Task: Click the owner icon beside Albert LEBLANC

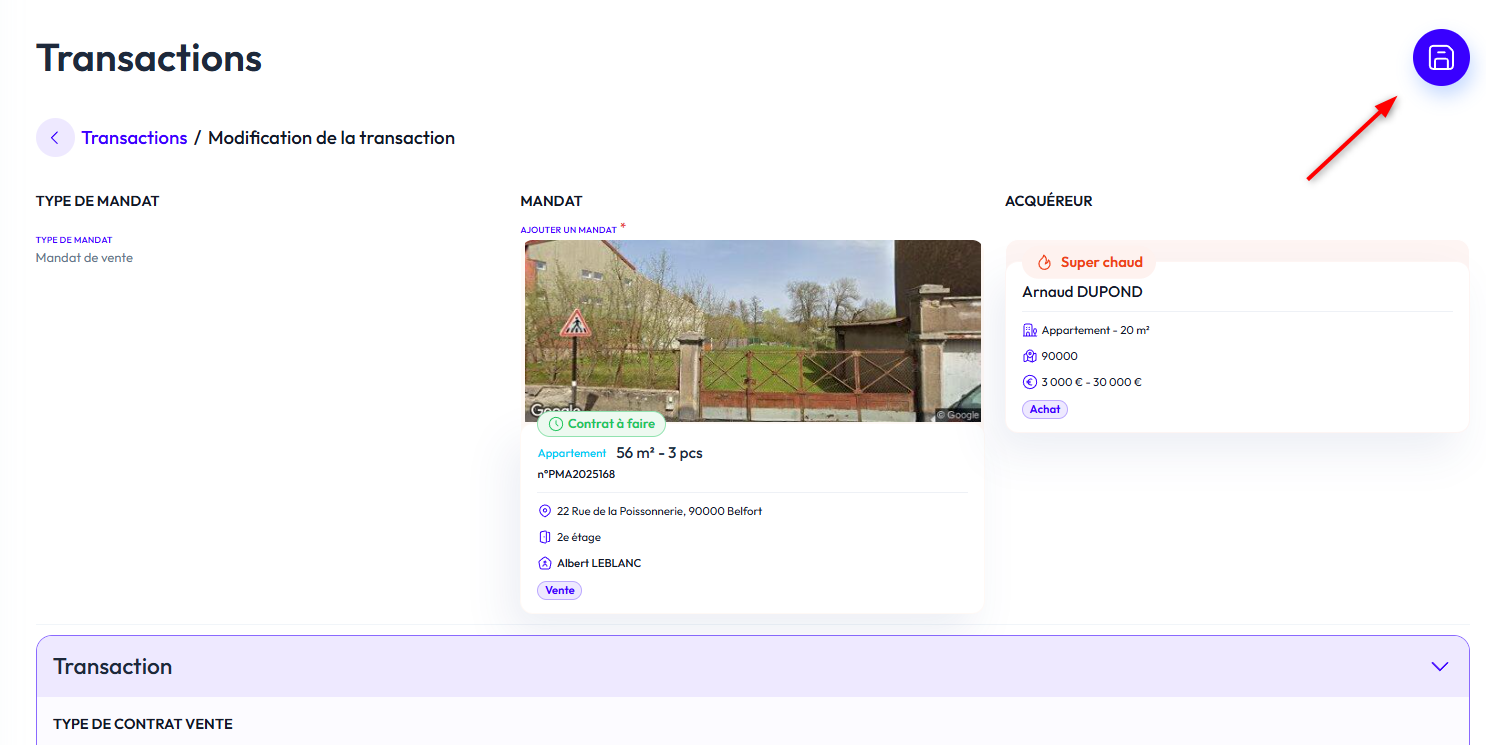Action: tap(545, 563)
